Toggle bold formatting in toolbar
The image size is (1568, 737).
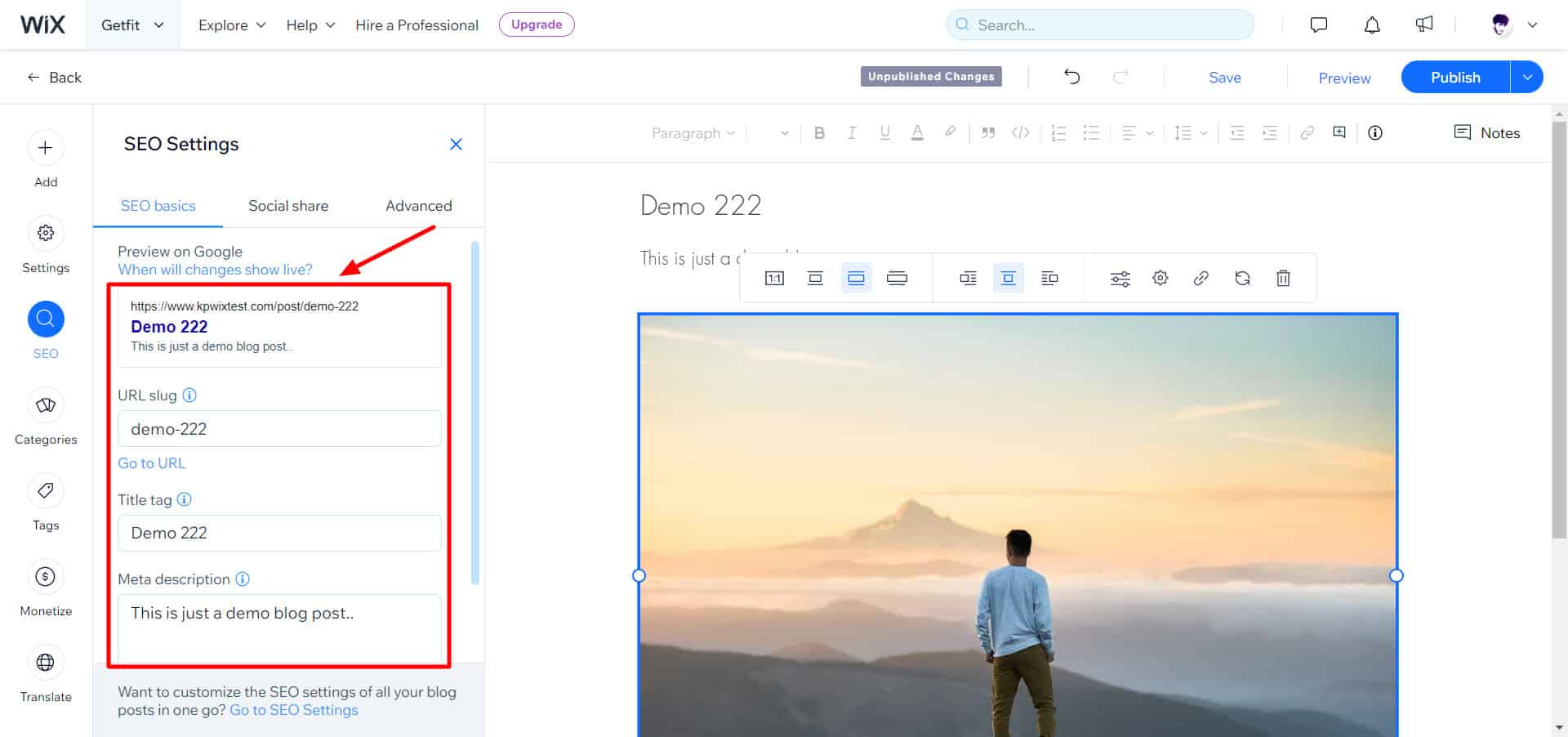click(x=819, y=133)
